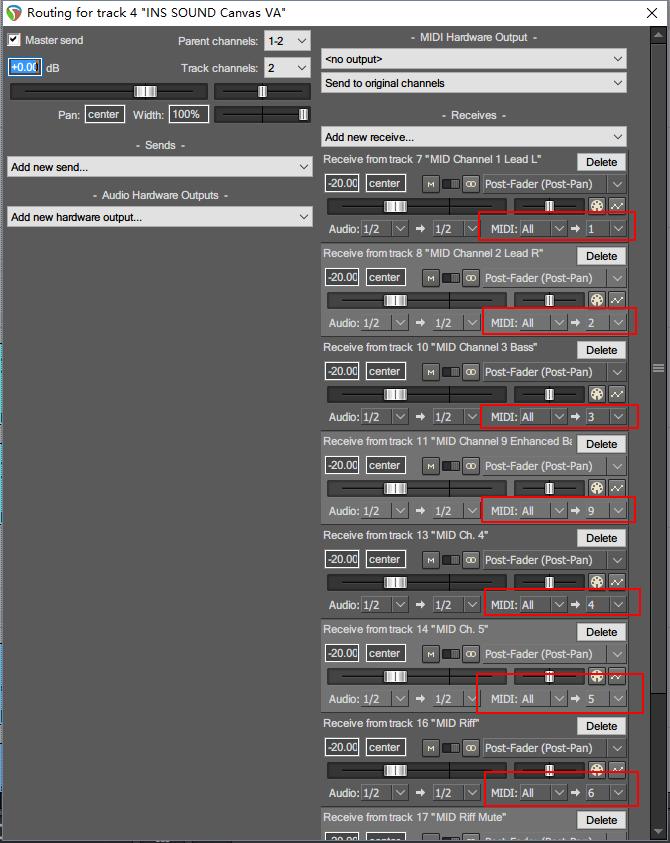670x843 pixels.
Task: Toggle phase invert on track 11 receive
Action: [451, 466]
